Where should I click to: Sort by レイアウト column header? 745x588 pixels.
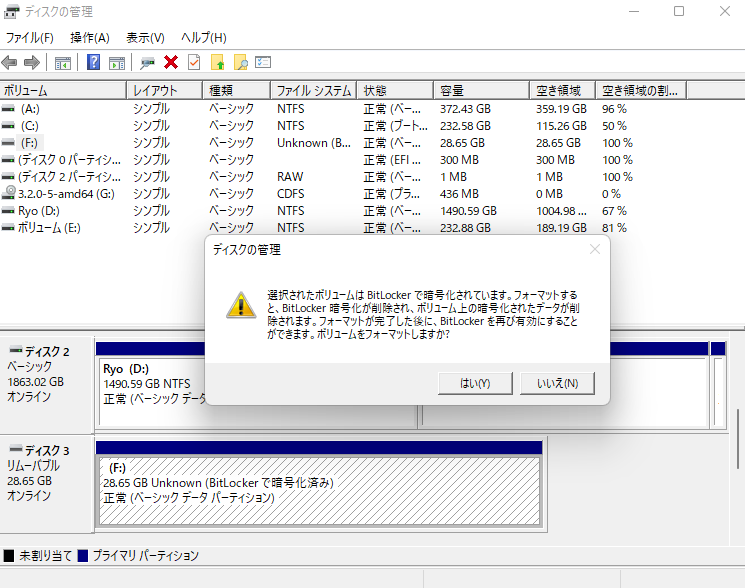coord(165,90)
